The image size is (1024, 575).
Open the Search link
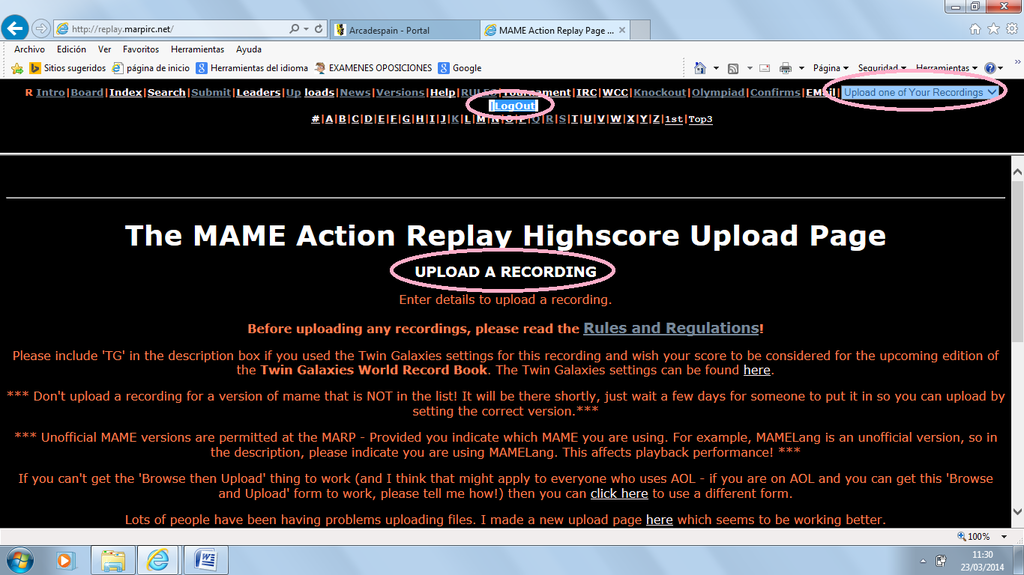point(167,92)
